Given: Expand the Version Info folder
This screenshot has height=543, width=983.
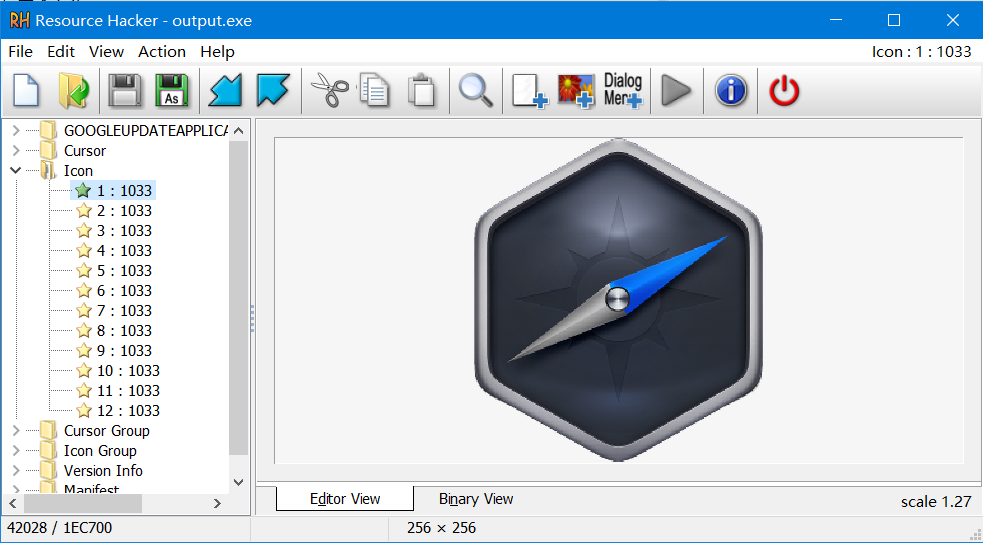Looking at the screenshot, I should coord(16,471).
